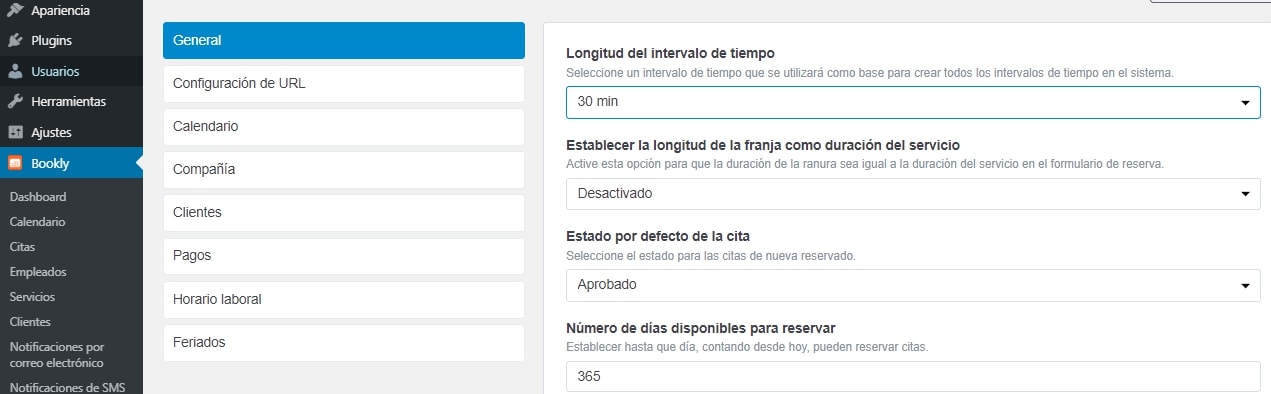The width and height of the screenshot is (1271, 394).
Task: Open Calendario in Bookly submenu
Action: 37,222
